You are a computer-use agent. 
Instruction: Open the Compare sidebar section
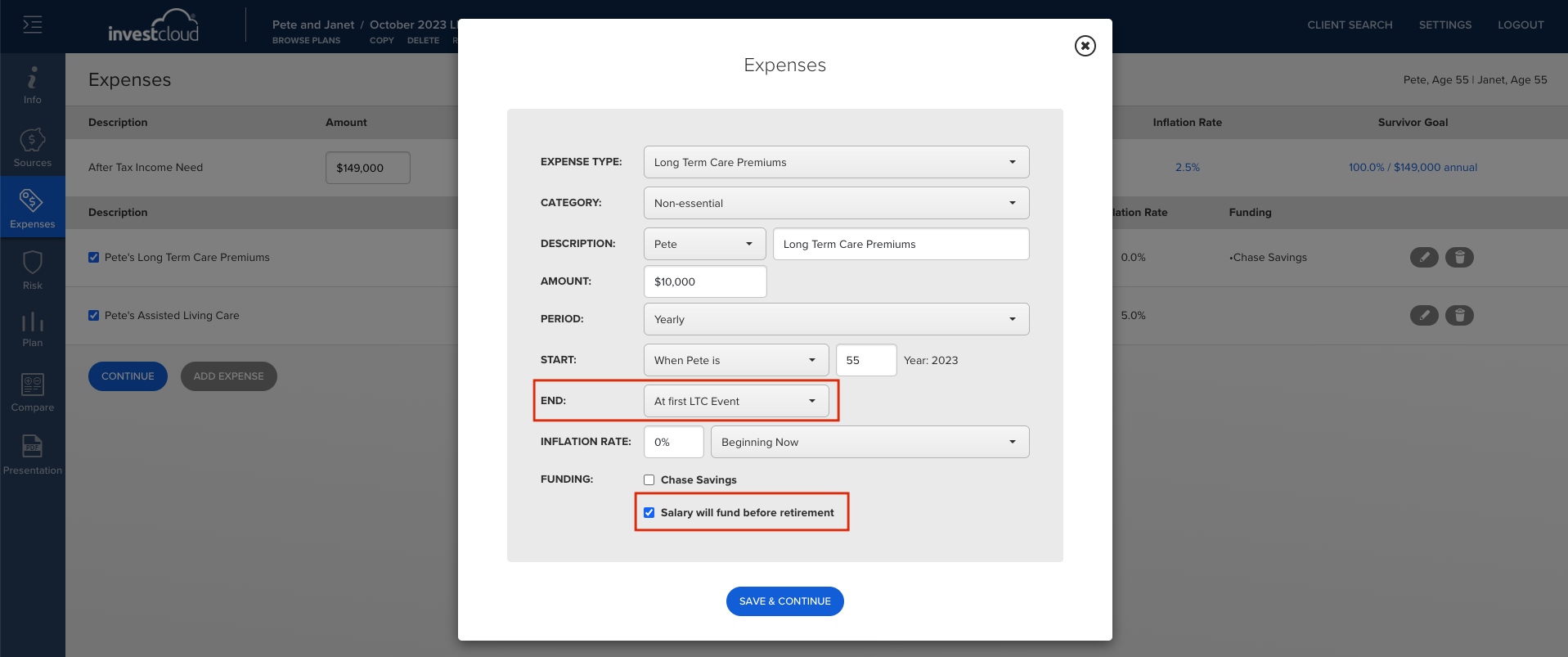(32, 392)
